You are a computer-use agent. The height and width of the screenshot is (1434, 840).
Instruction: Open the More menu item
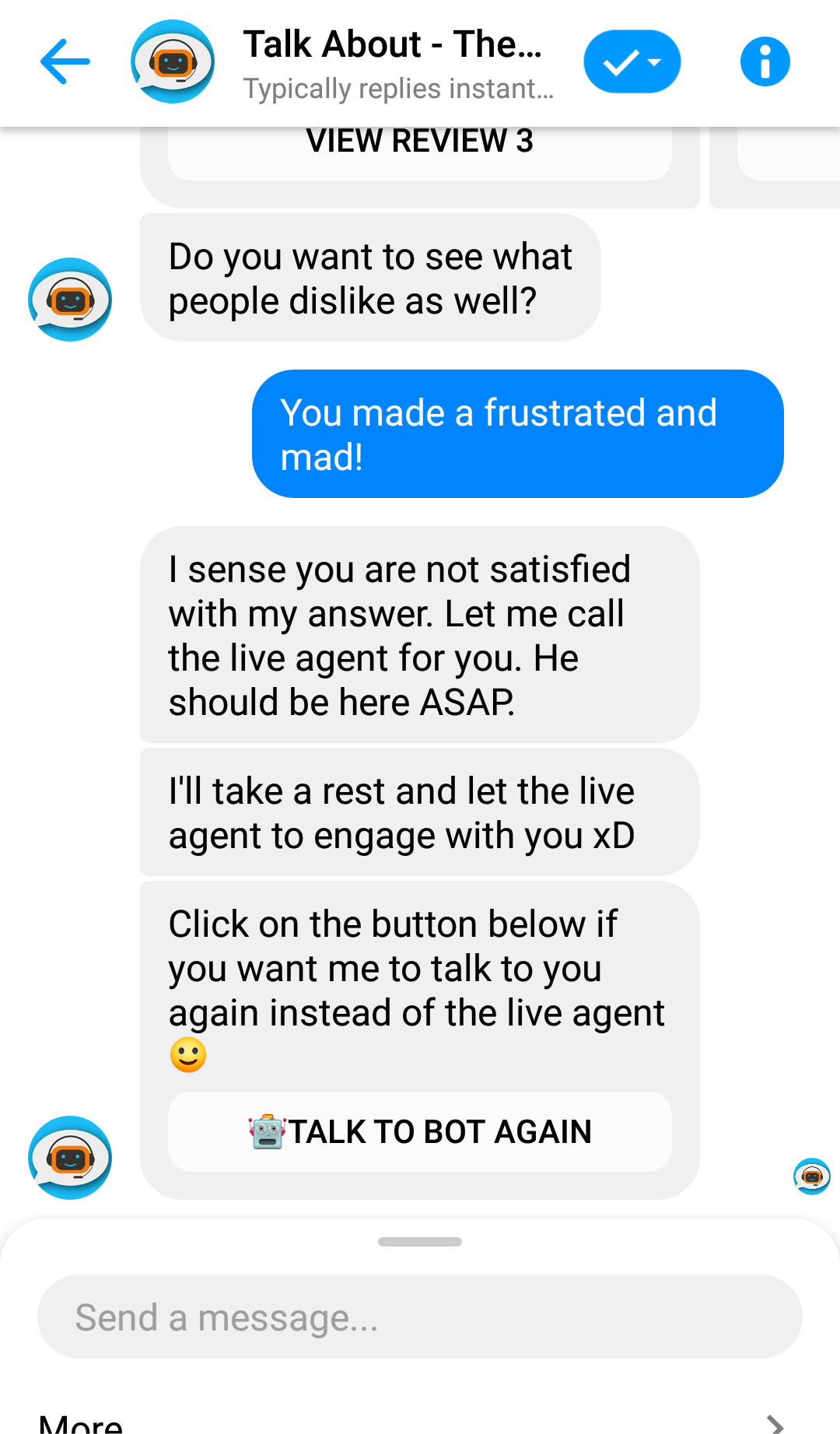81,1424
